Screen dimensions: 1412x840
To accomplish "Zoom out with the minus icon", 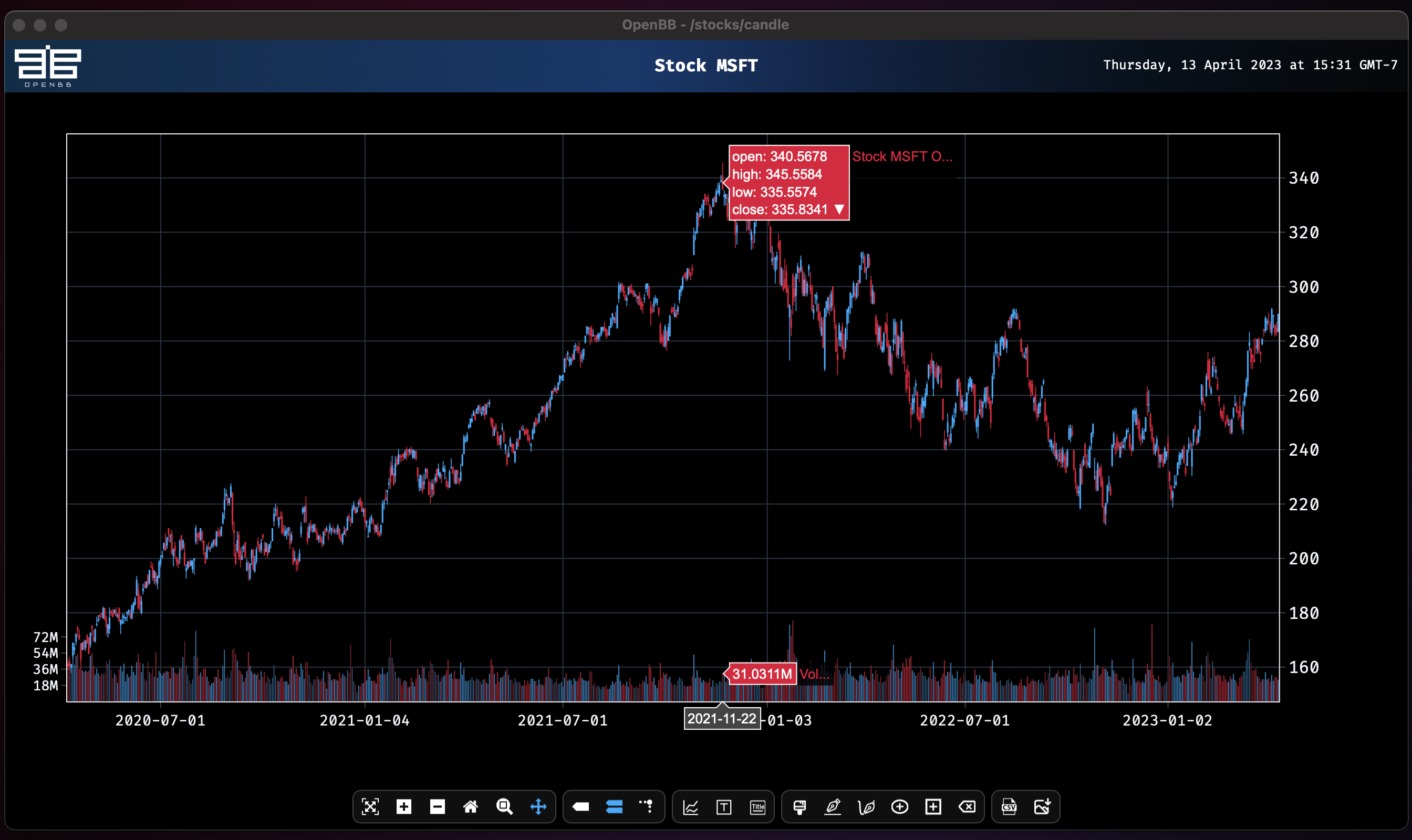I will pyautogui.click(x=437, y=806).
